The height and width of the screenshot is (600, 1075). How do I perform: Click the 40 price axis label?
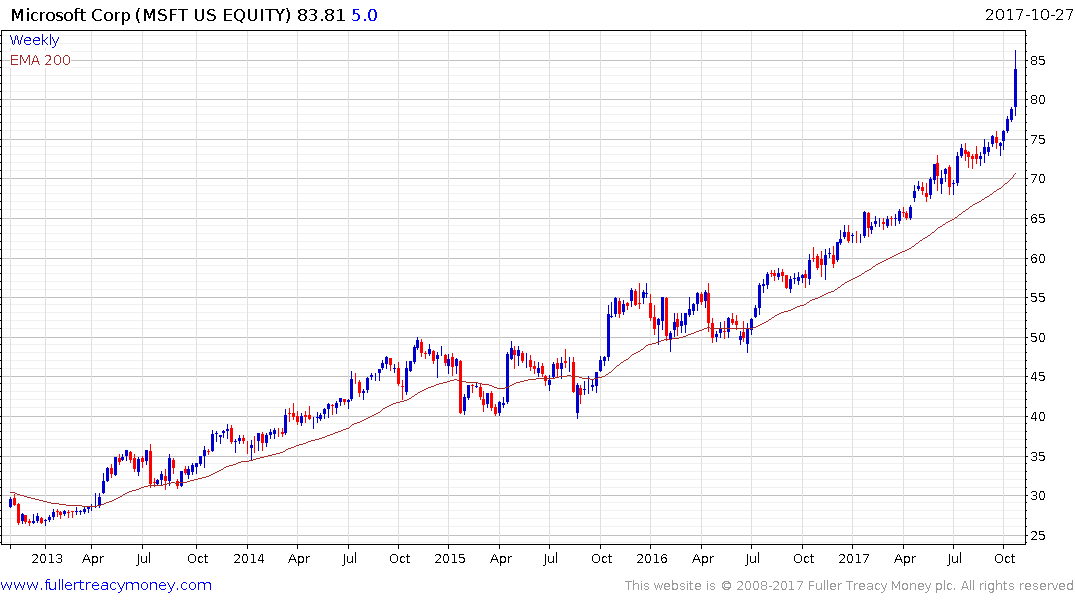coord(1037,416)
